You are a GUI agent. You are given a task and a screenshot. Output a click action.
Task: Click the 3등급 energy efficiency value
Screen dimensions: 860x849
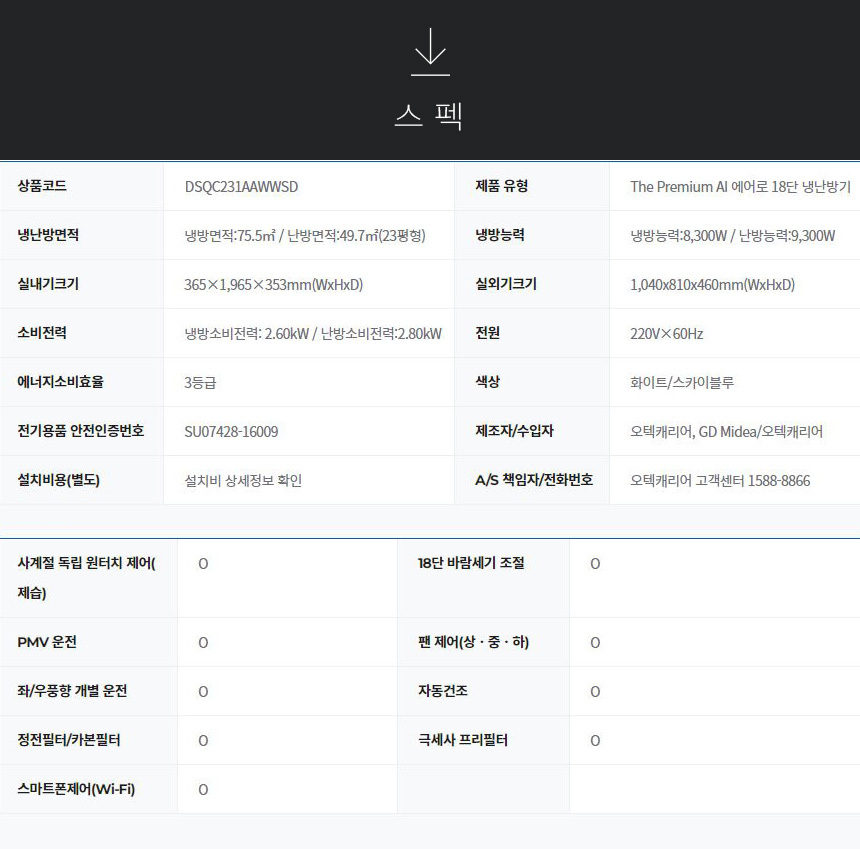coord(200,383)
